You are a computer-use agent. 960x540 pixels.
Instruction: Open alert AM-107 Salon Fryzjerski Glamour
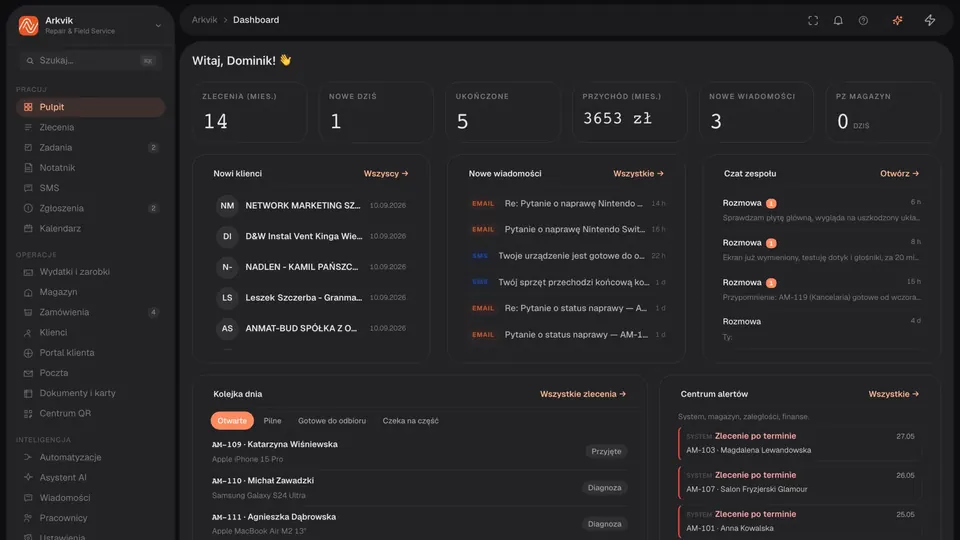tap(800, 482)
